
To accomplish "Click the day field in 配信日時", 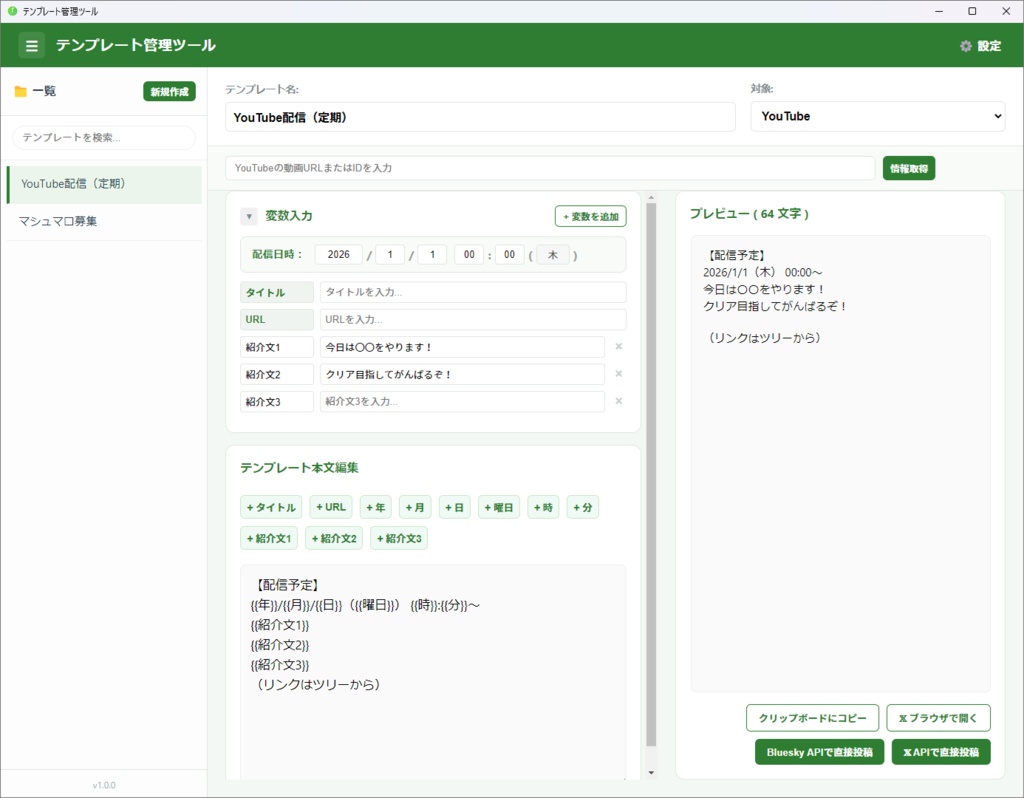I will 432,255.
